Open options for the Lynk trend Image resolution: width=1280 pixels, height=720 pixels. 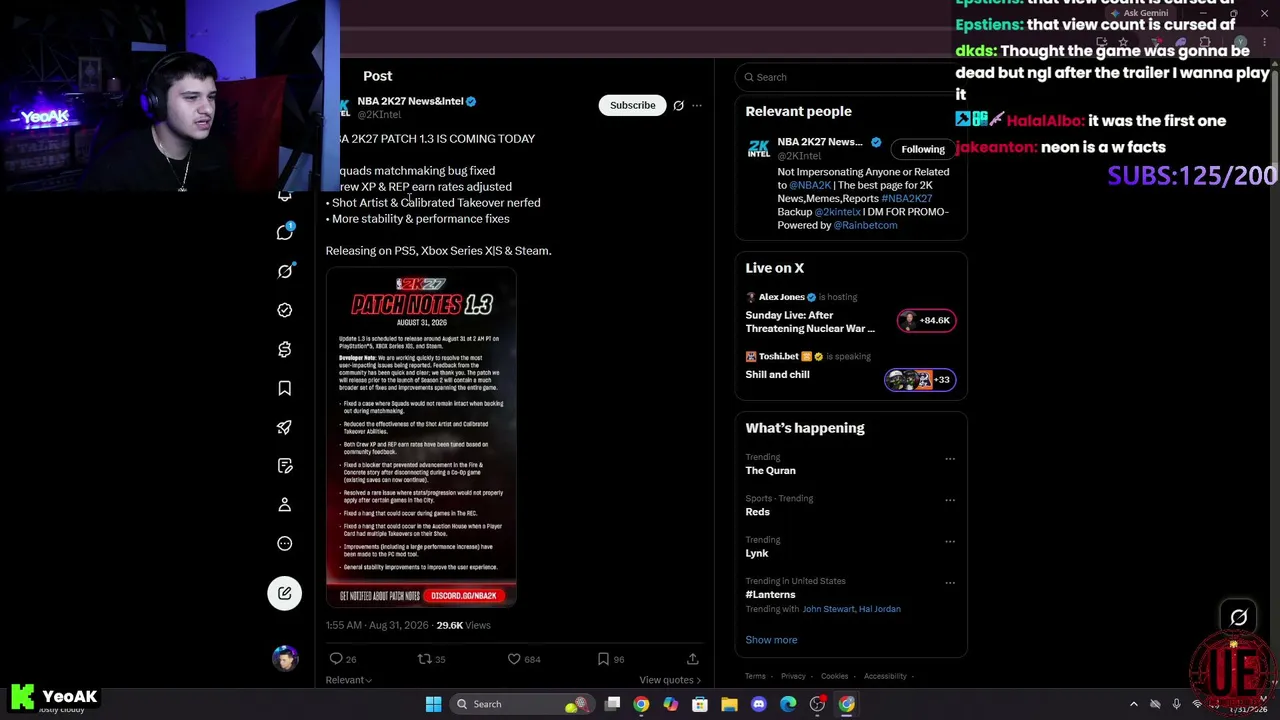pos(950,541)
